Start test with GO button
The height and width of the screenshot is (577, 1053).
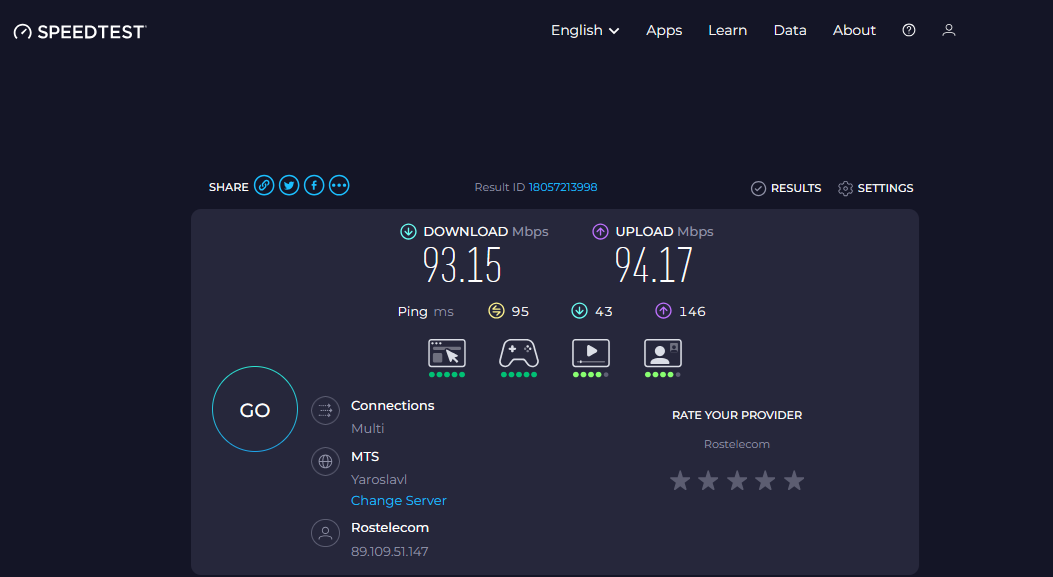(x=255, y=409)
